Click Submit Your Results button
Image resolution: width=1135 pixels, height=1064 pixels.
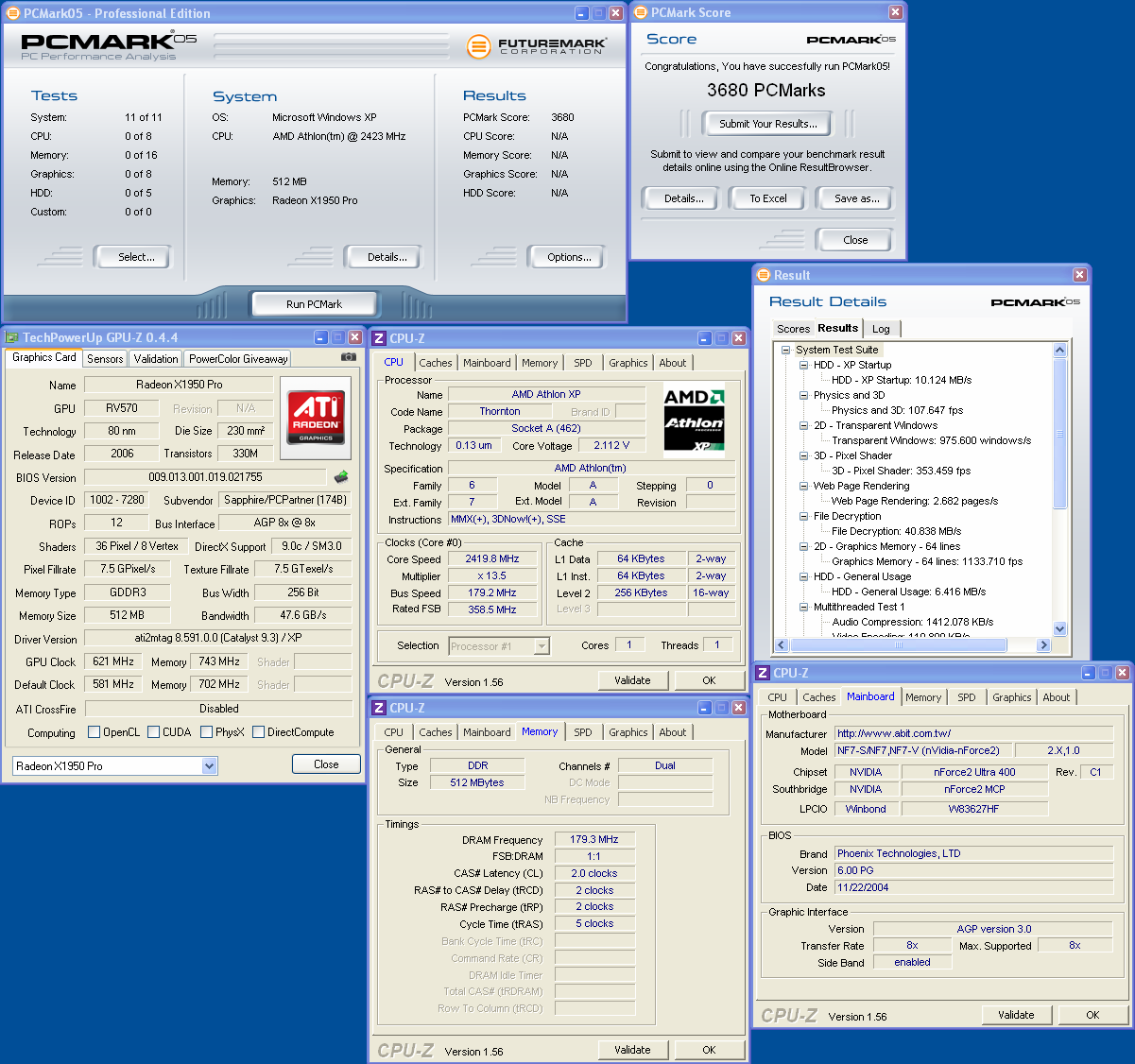767,124
